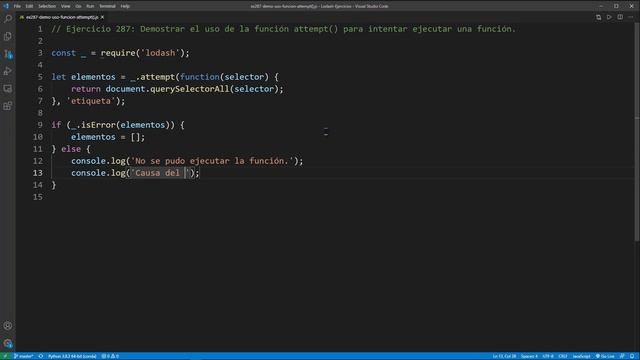The width and height of the screenshot is (640, 360).
Task: Change CRLF end-of-line sequence
Action: (563, 356)
